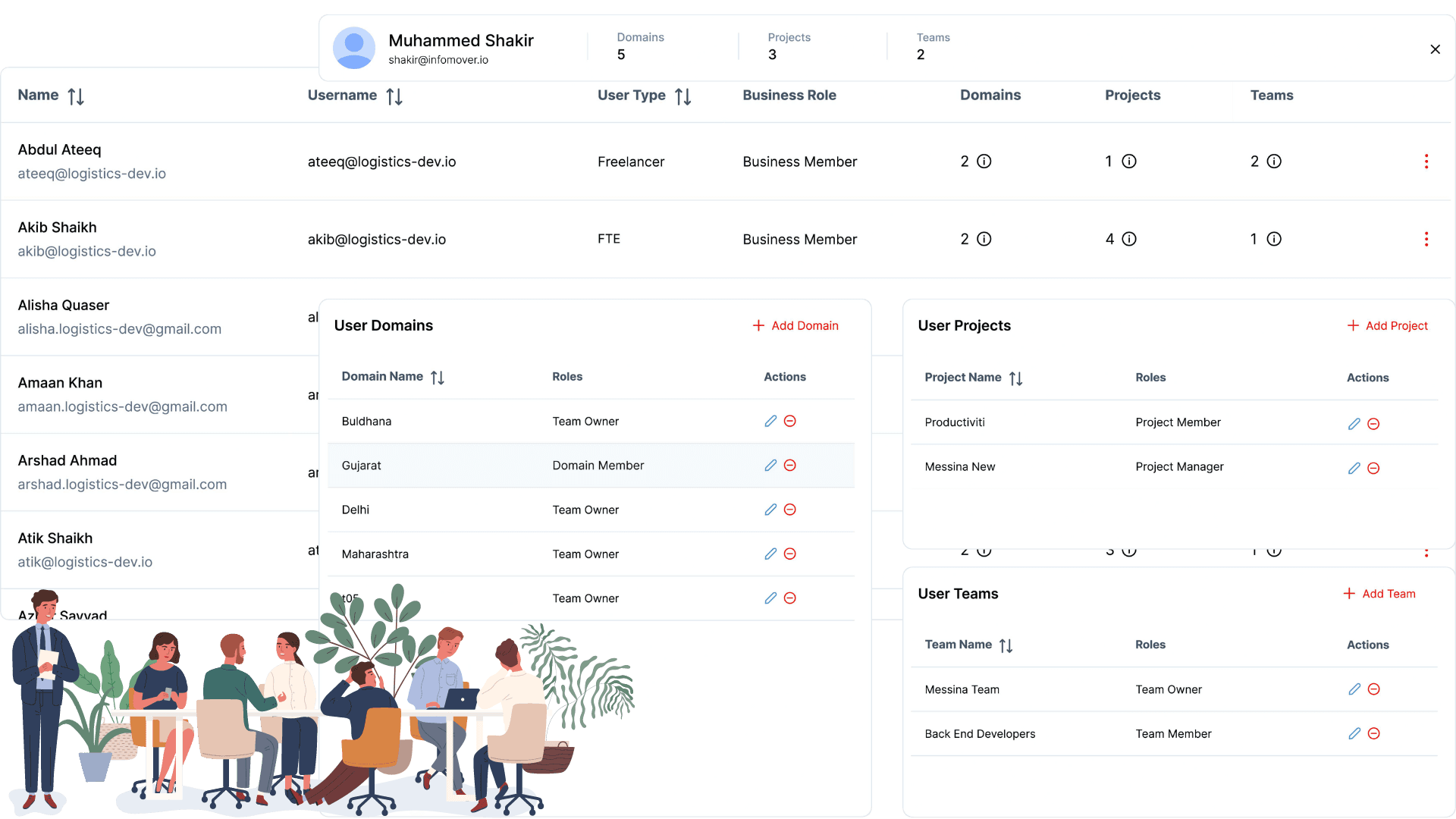This screenshot has width=1456, height=819.
Task: Edit the Productiviti project role
Action: 1354,424
